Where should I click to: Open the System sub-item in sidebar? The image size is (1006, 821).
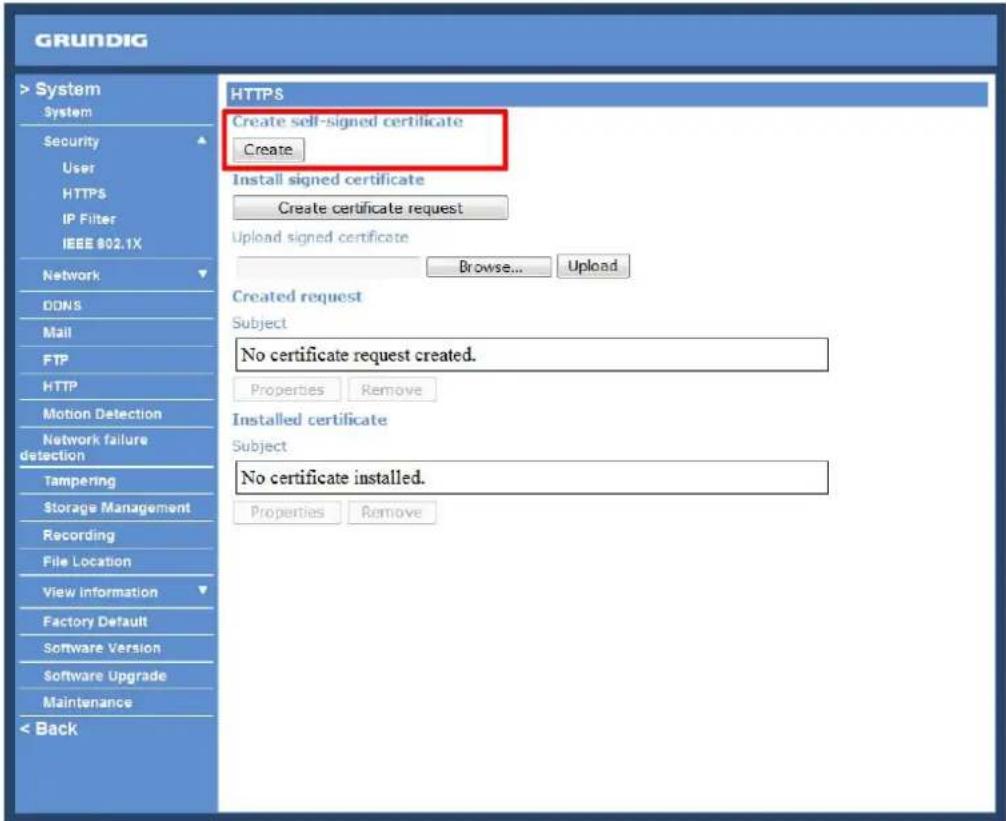click(67, 112)
